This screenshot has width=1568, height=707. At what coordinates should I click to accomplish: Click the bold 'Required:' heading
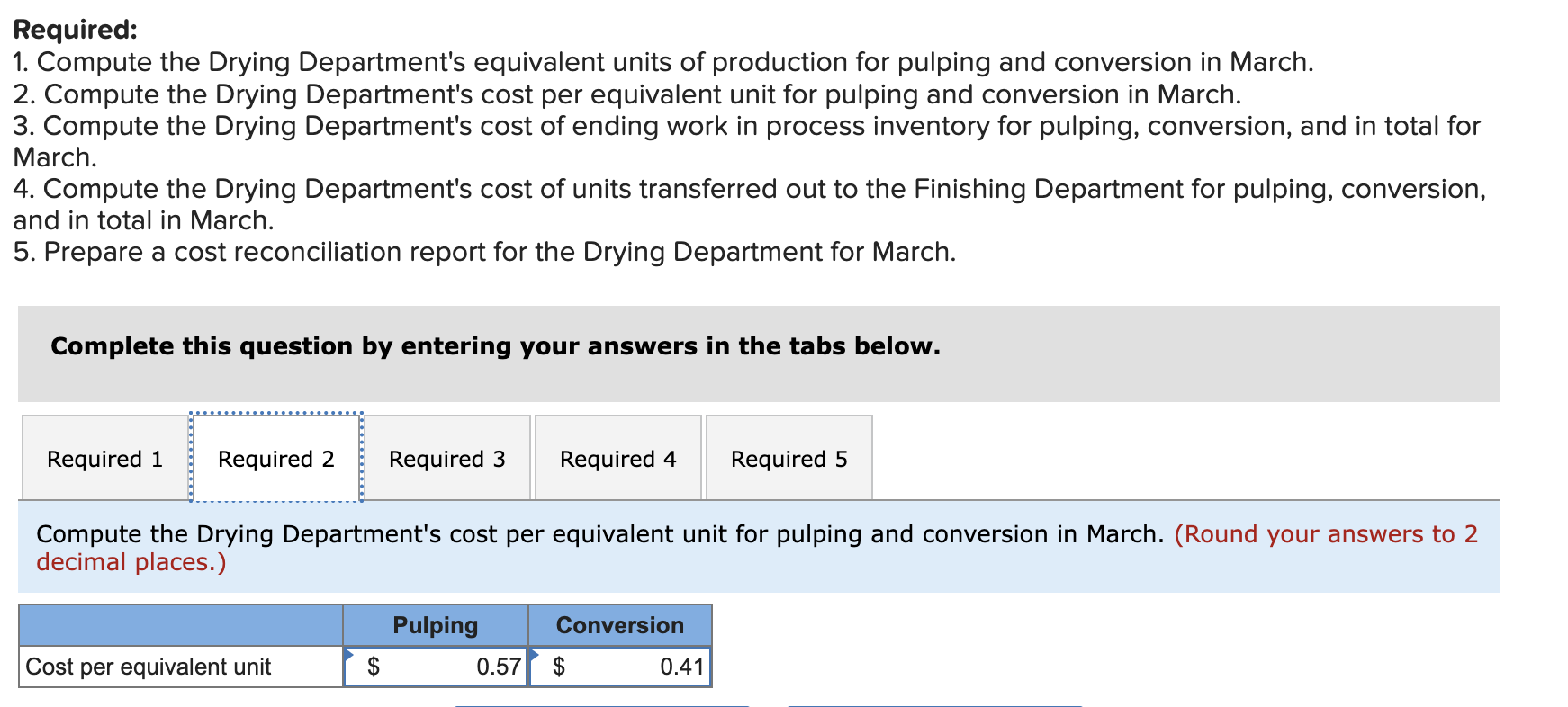pyautogui.click(x=76, y=30)
